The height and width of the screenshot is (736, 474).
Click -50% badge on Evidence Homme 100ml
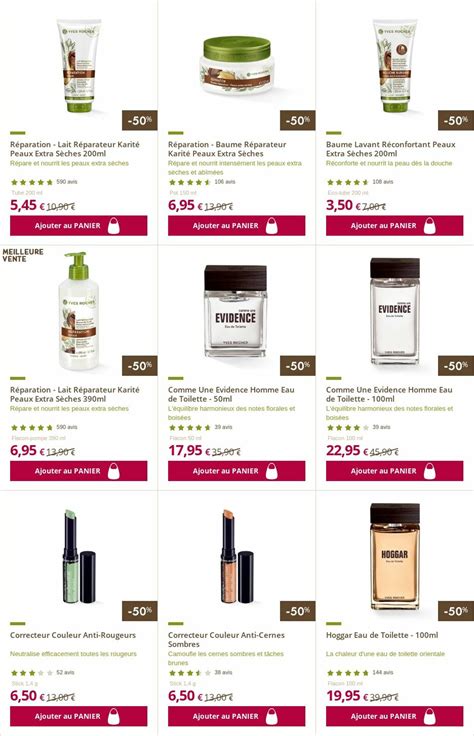tap(456, 366)
